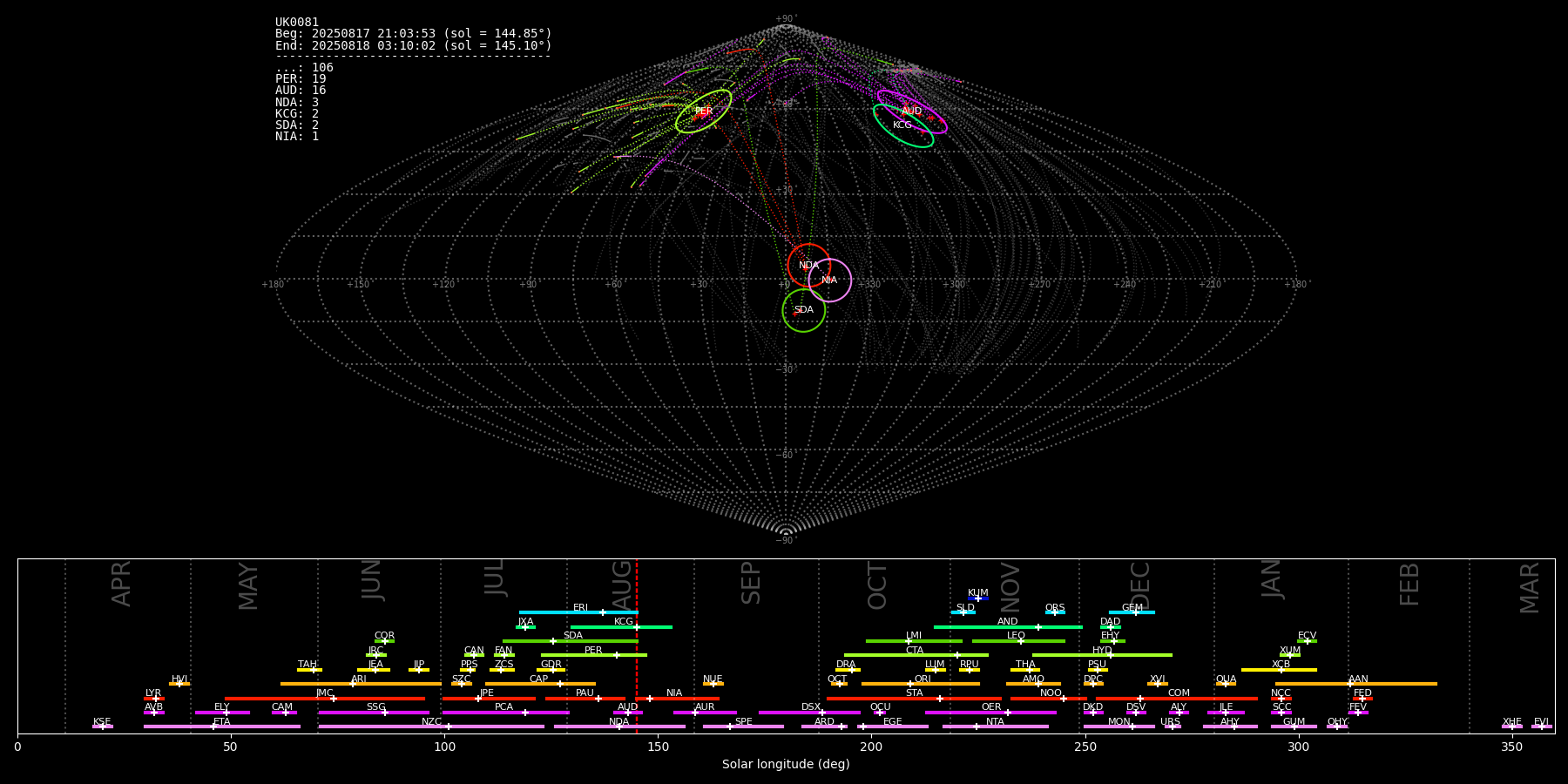Click the 'PER: 19' legend count
The width and height of the screenshot is (1568, 784).
[301, 78]
